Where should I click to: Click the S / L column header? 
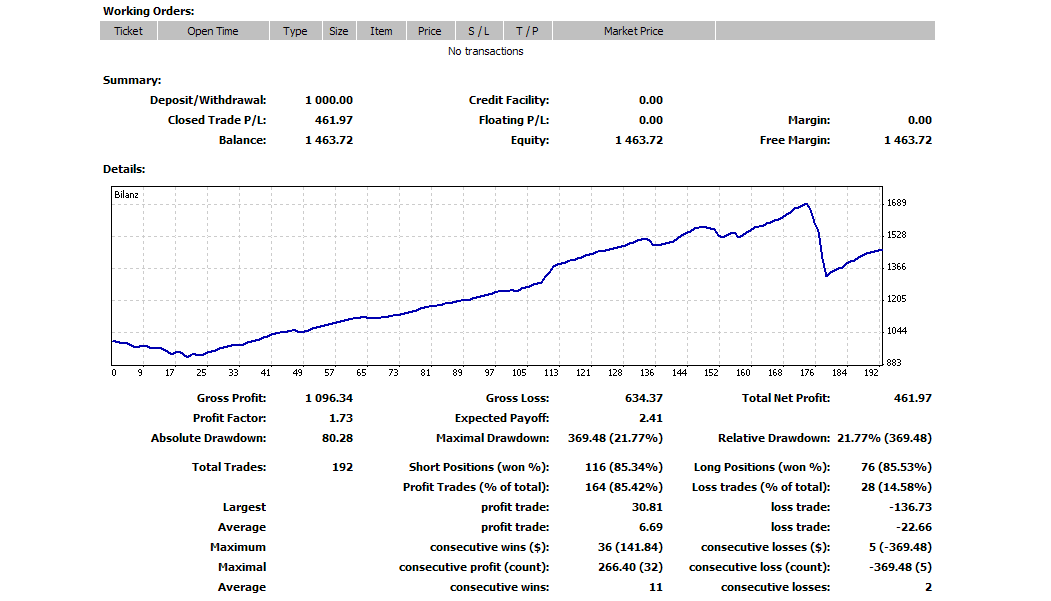point(479,31)
